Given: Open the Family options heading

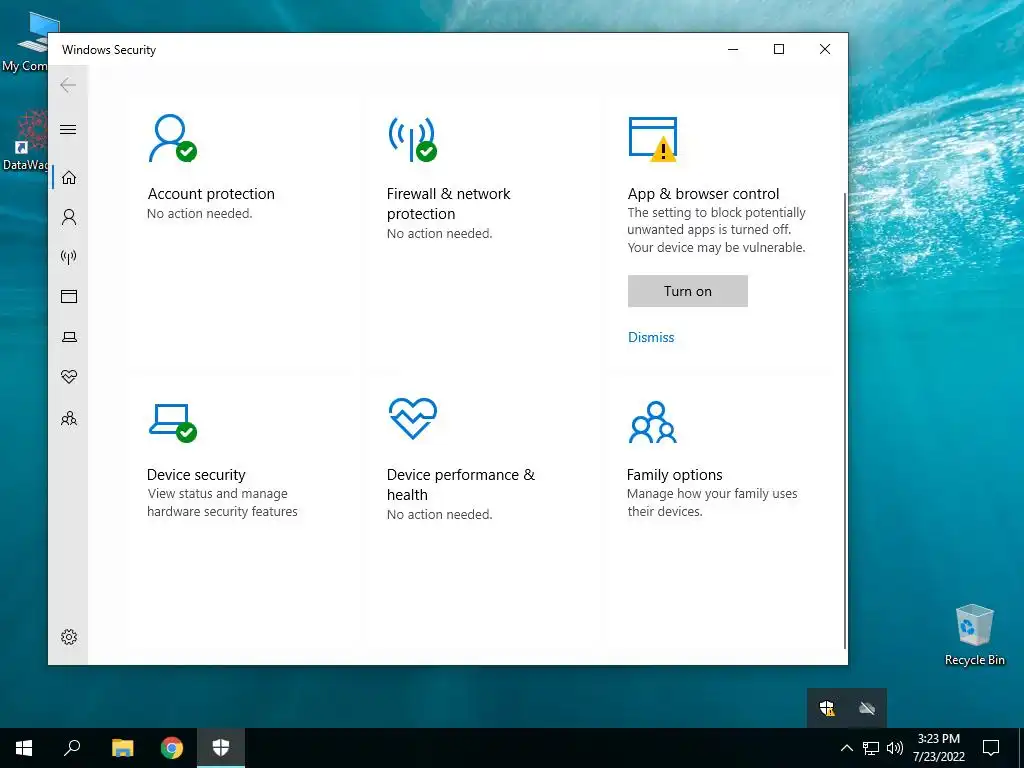Looking at the screenshot, I should (x=675, y=475).
